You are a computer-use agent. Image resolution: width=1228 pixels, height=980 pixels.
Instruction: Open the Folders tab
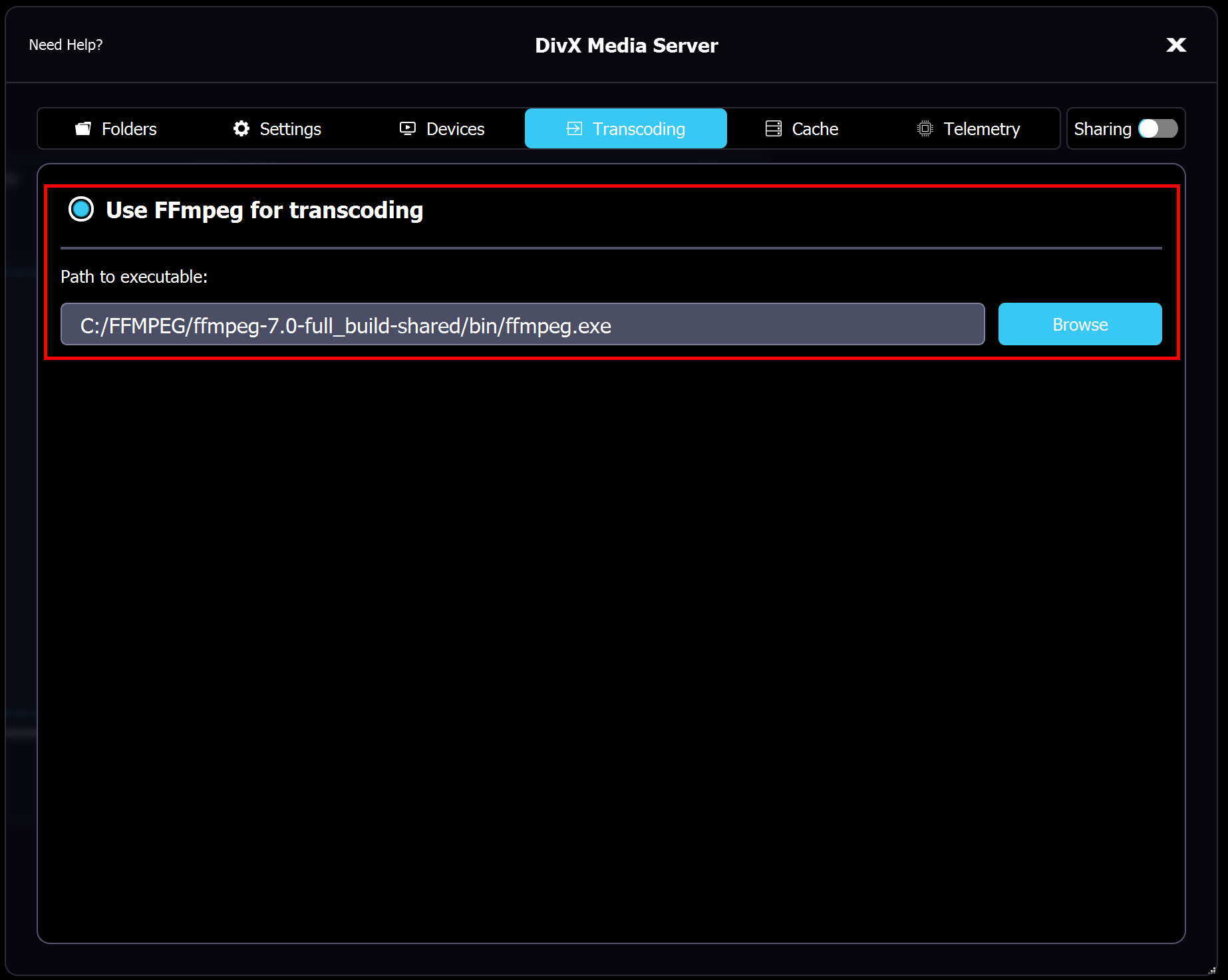coord(116,128)
